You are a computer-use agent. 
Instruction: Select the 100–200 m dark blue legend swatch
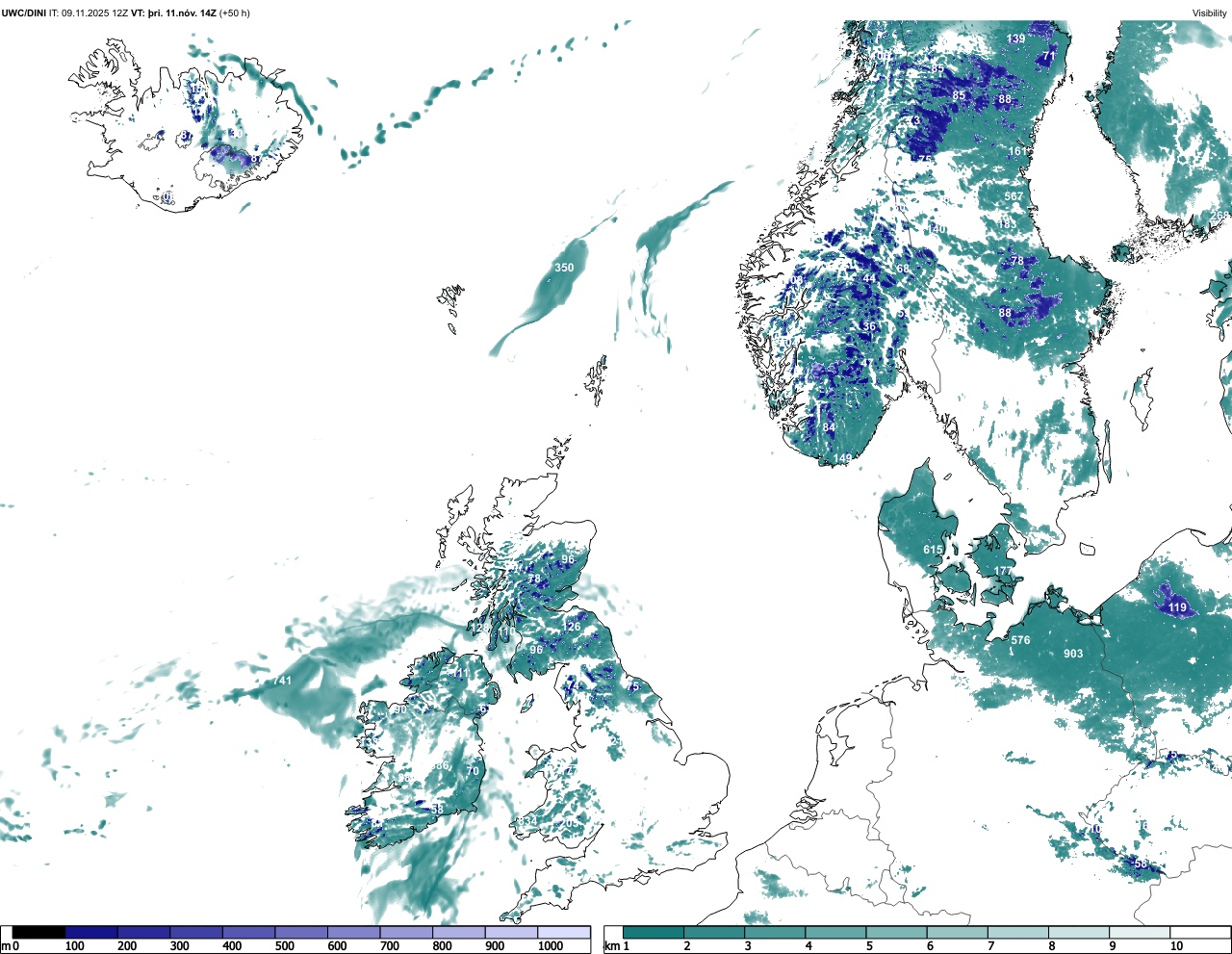(x=91, y=932)
